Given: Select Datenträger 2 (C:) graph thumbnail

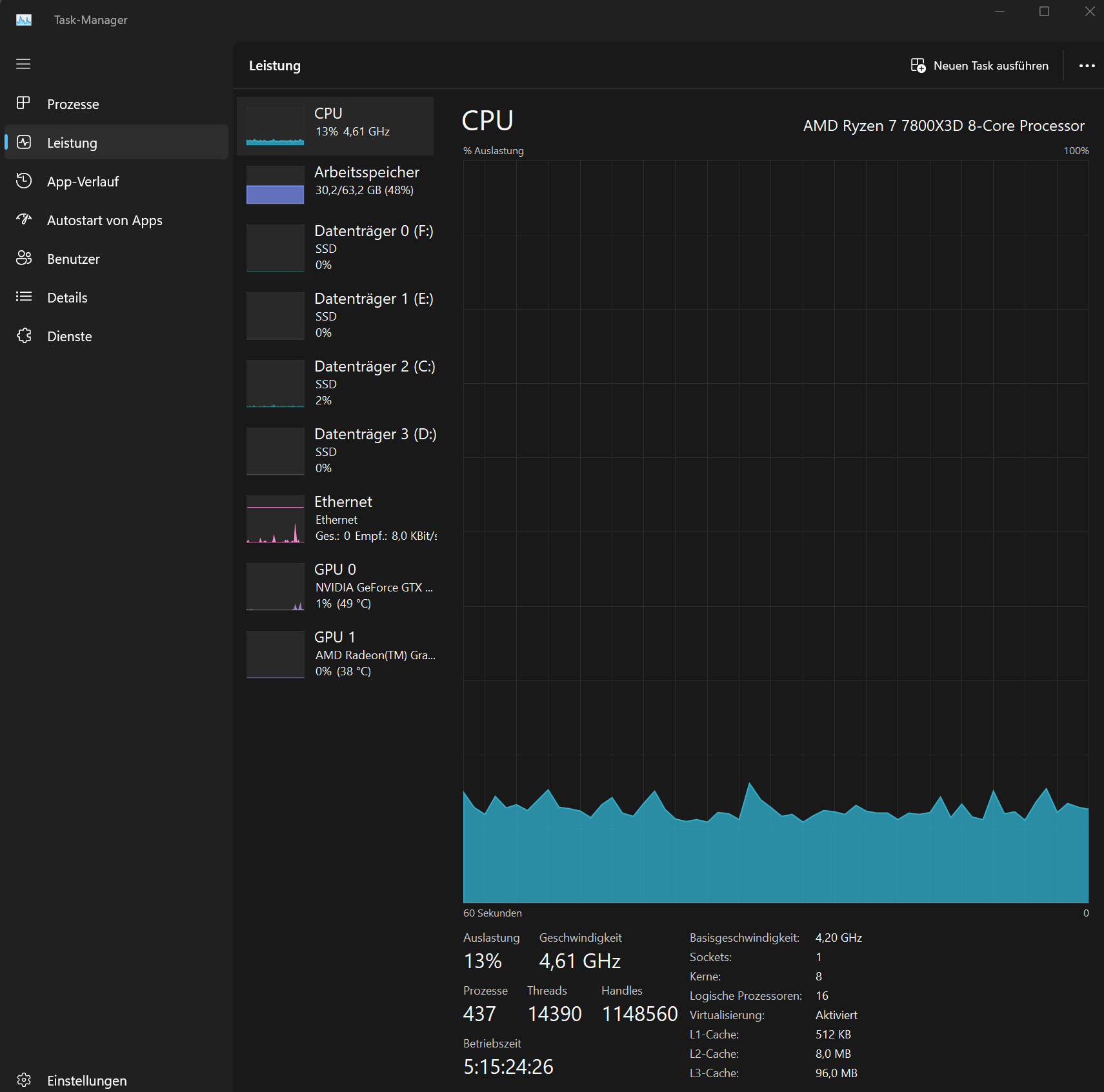Looking at the screenshot, I should (x=276, y=384).
